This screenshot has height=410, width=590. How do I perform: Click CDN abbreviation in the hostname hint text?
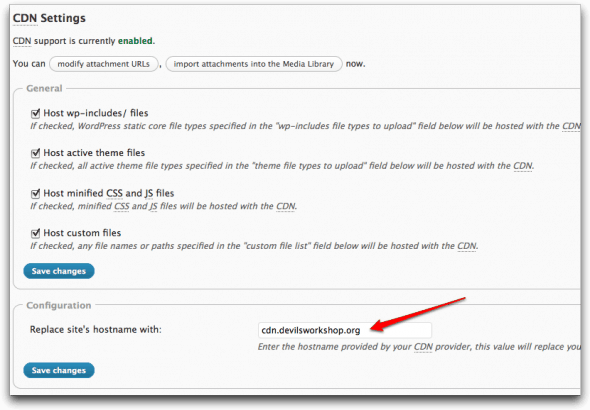[423, 347]
